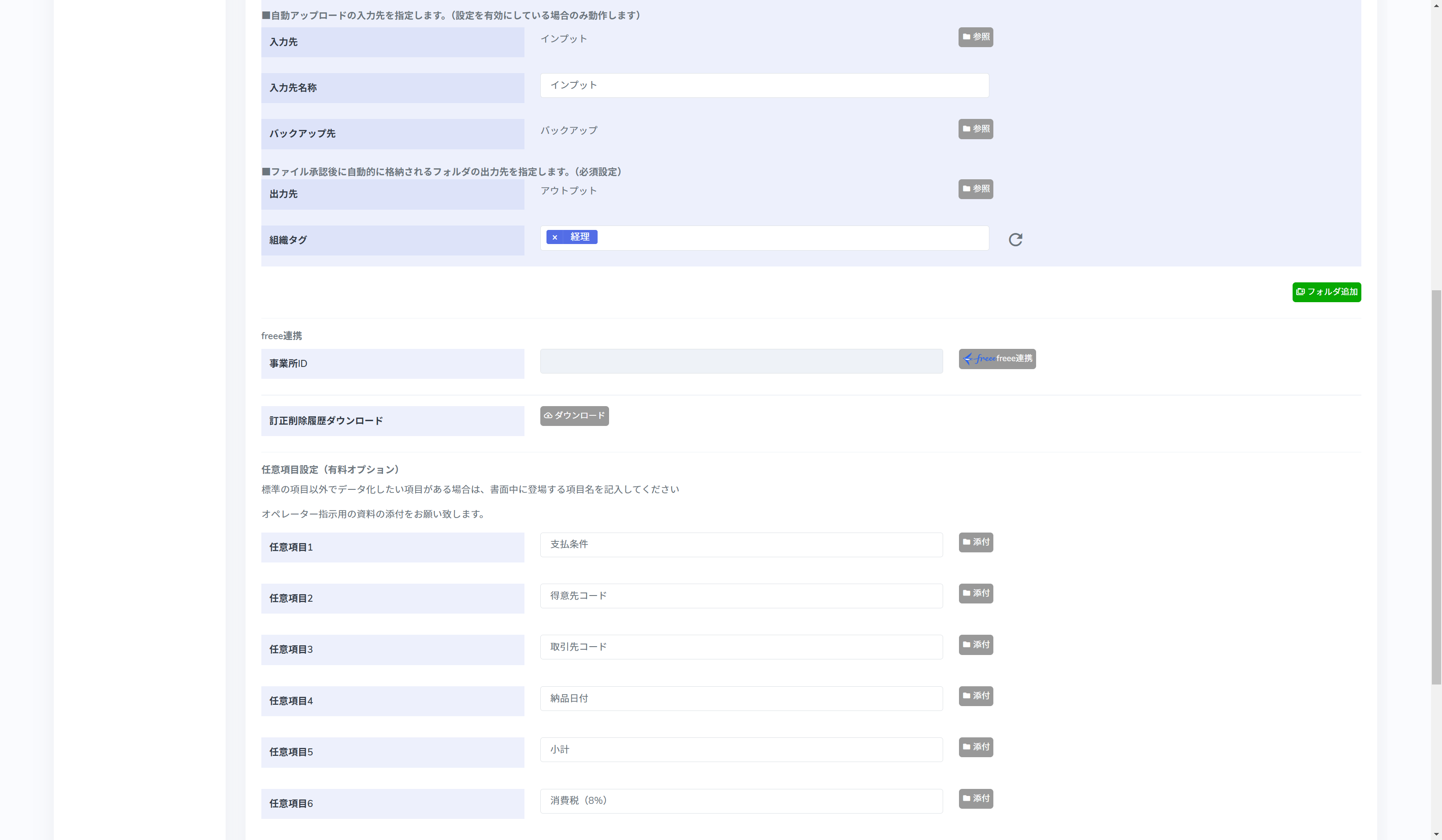
Task: Click 任意項目3 field containing 取引先コード
Action: 741,647
